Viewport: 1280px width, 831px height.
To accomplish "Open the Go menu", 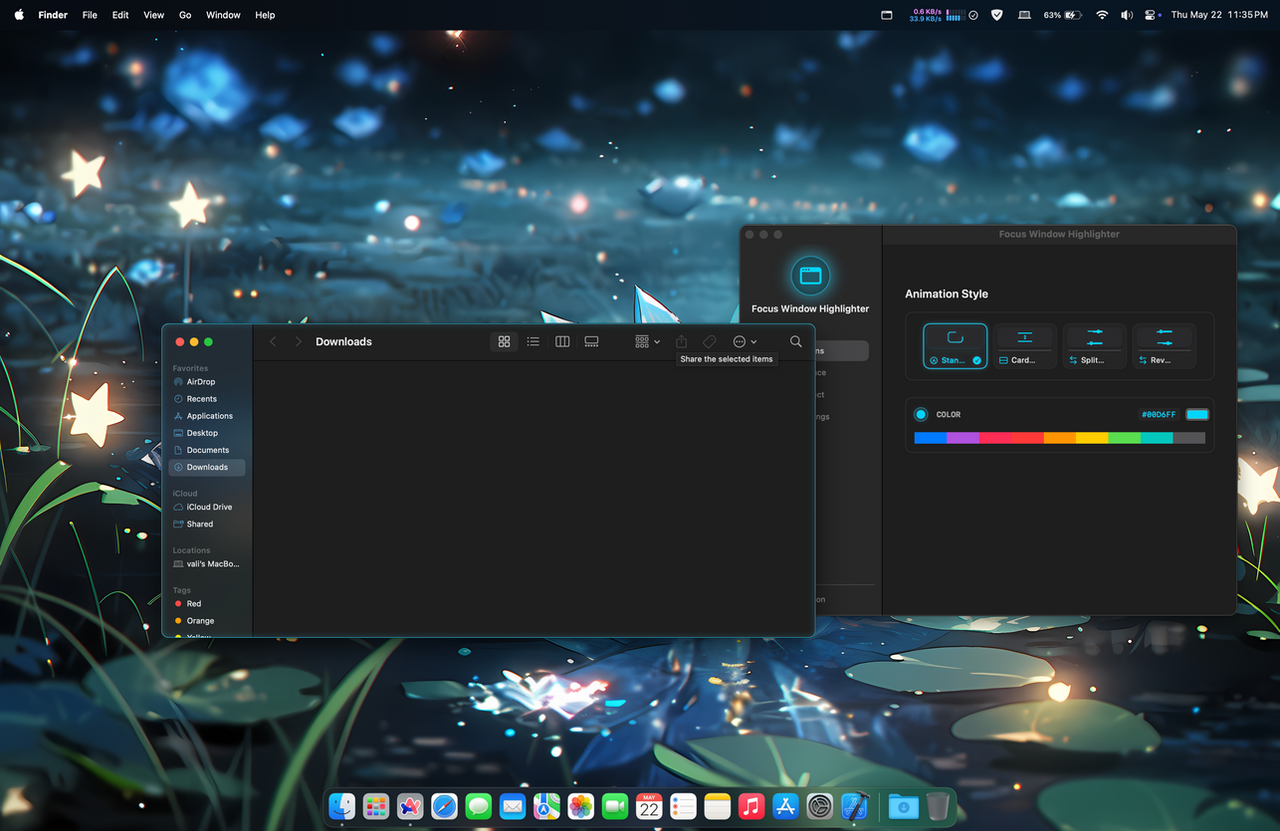I will pyautogui.click(x=185, y=15).
